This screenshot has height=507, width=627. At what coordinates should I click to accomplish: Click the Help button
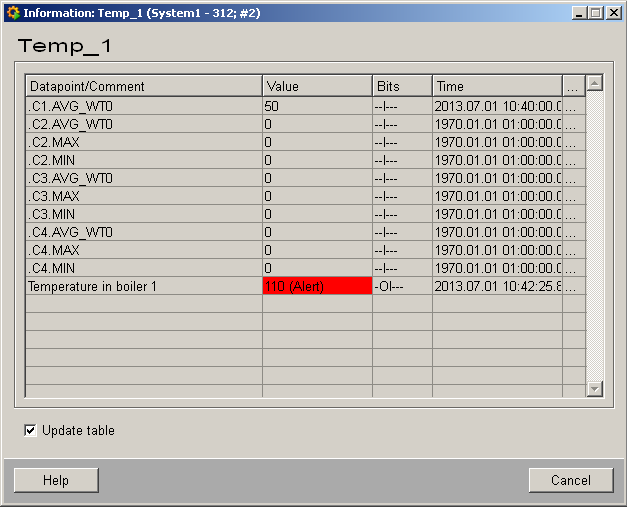click(x=56, y=480)
